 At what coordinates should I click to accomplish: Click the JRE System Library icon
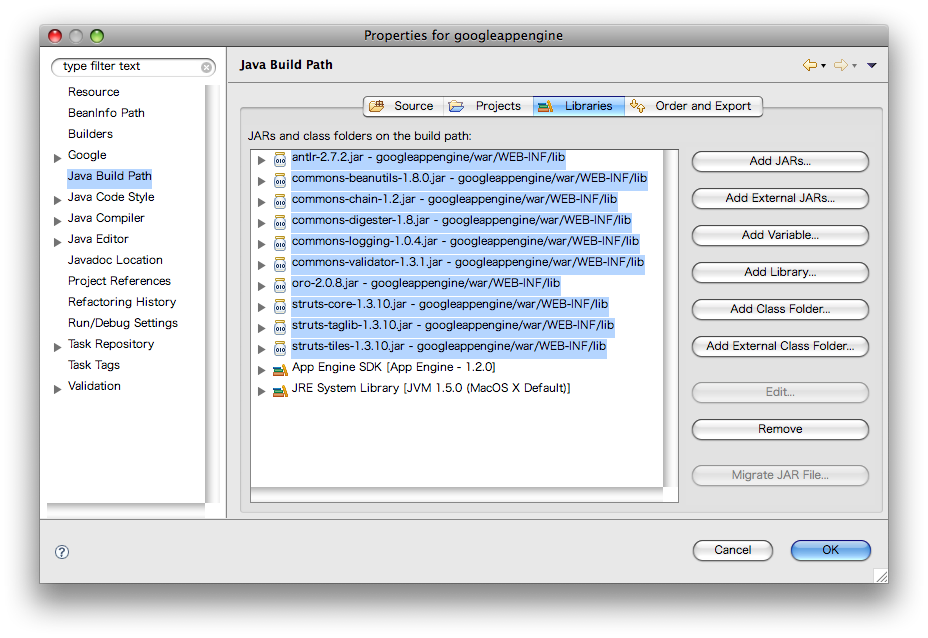pos(278,390)
